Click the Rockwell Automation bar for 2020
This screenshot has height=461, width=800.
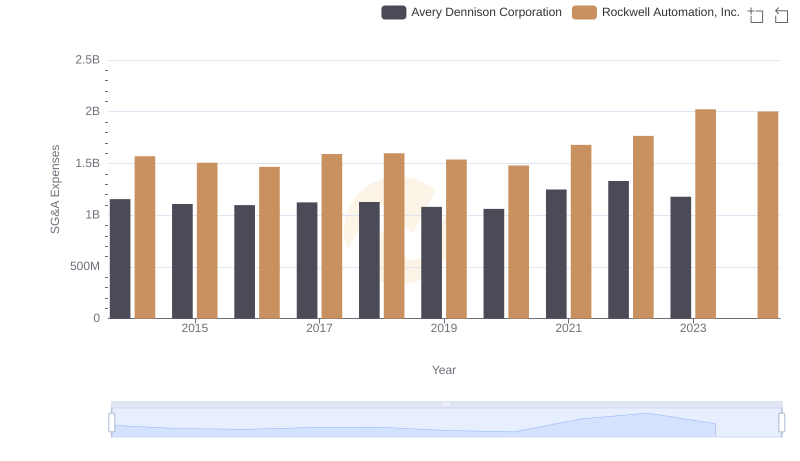click(x=518, y=242)
